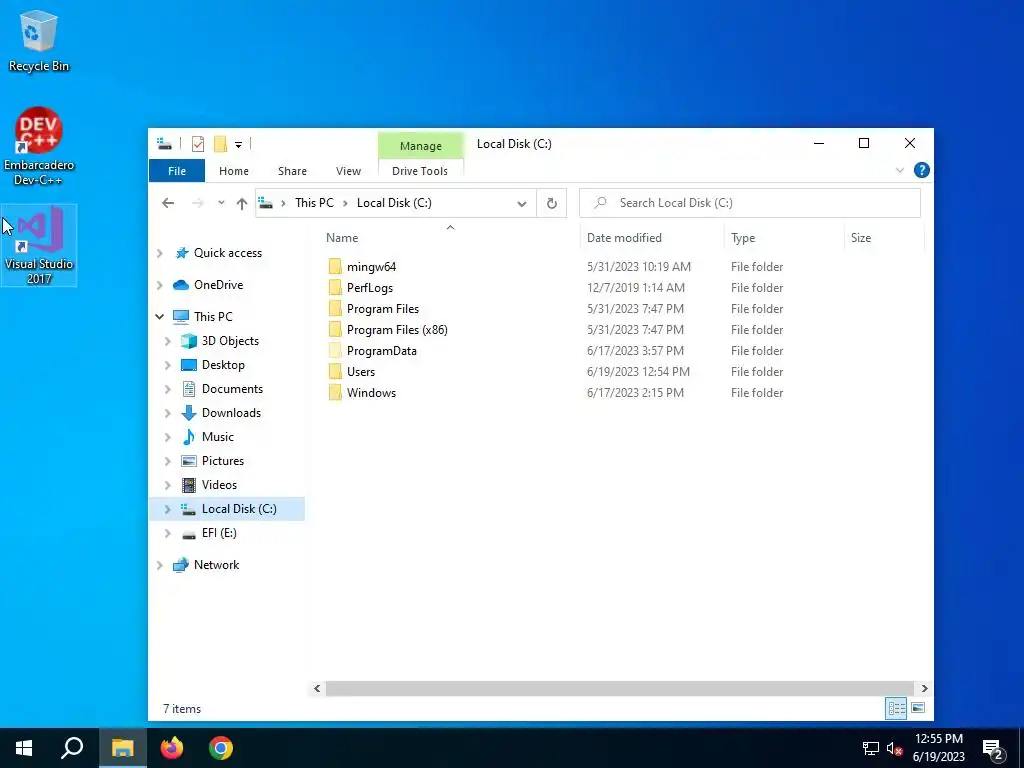This screenshot has height=768, width=1024.
Task: Select Music in the navigation pane
Action: point(217,437)
